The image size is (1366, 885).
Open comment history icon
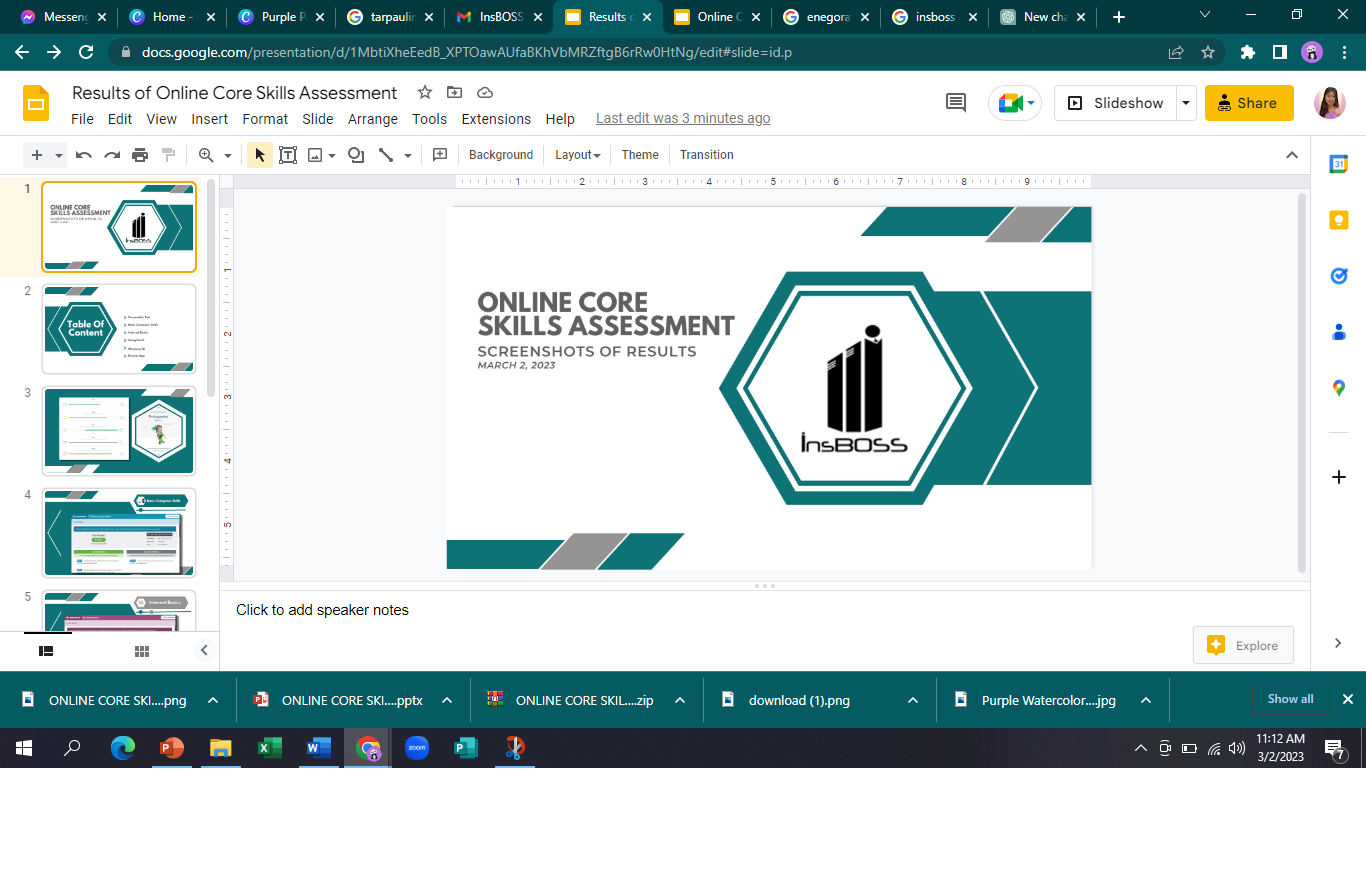(x=956, y=103)
